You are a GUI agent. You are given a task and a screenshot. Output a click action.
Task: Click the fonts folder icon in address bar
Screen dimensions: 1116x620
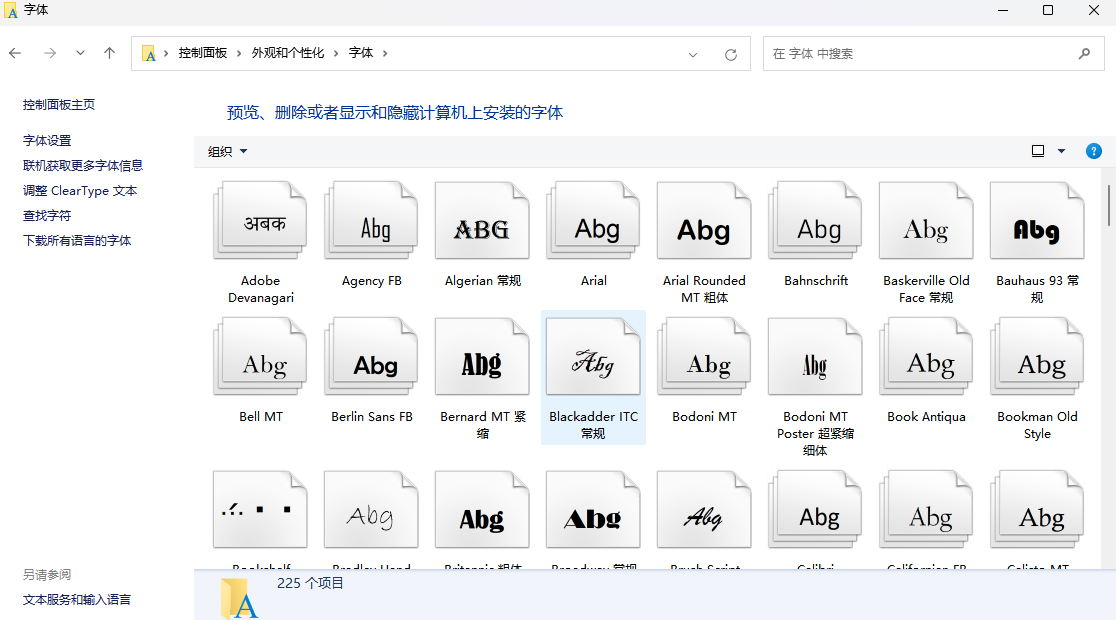tap(149, 53)
